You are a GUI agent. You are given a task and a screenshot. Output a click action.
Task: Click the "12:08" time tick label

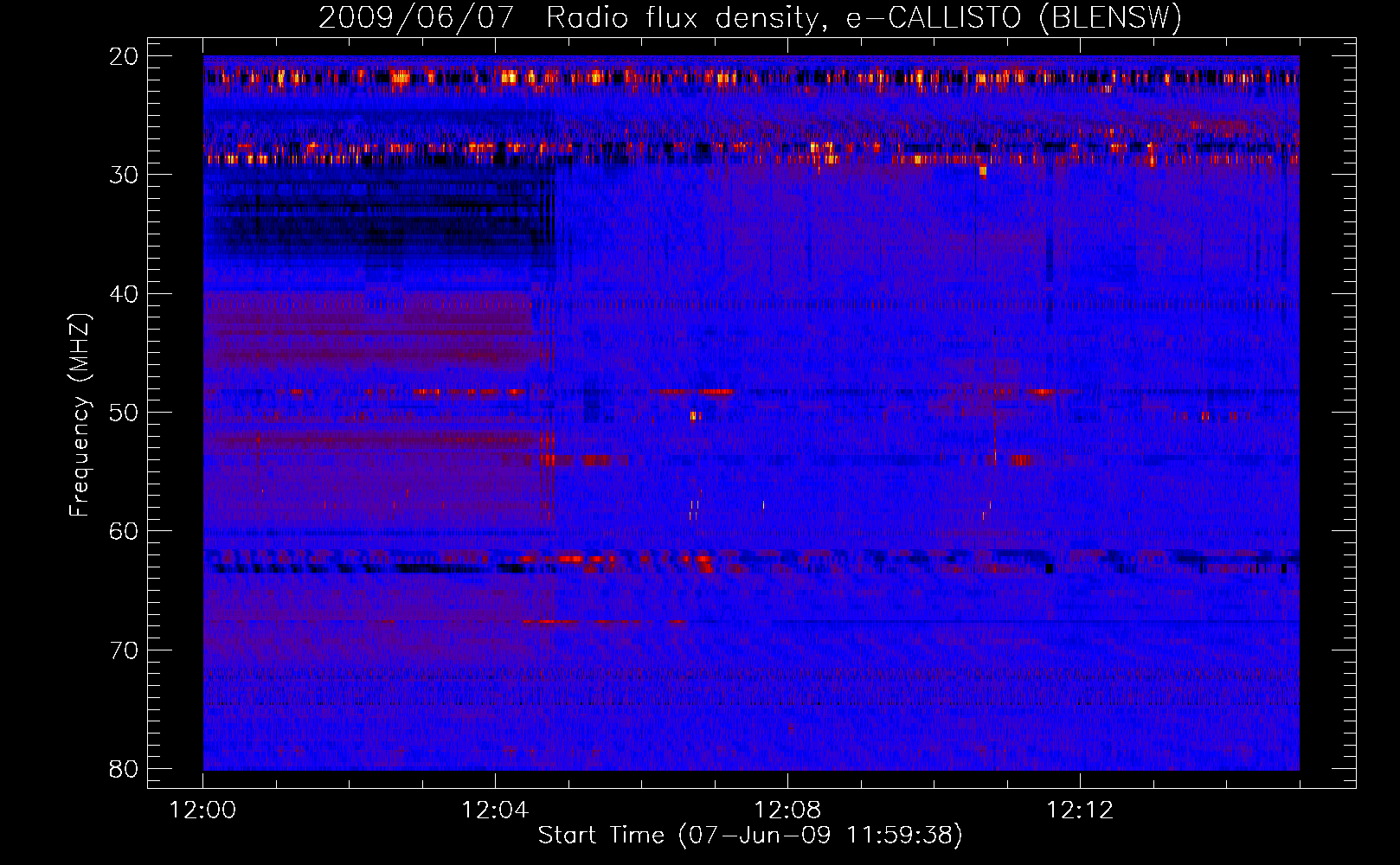787,811
